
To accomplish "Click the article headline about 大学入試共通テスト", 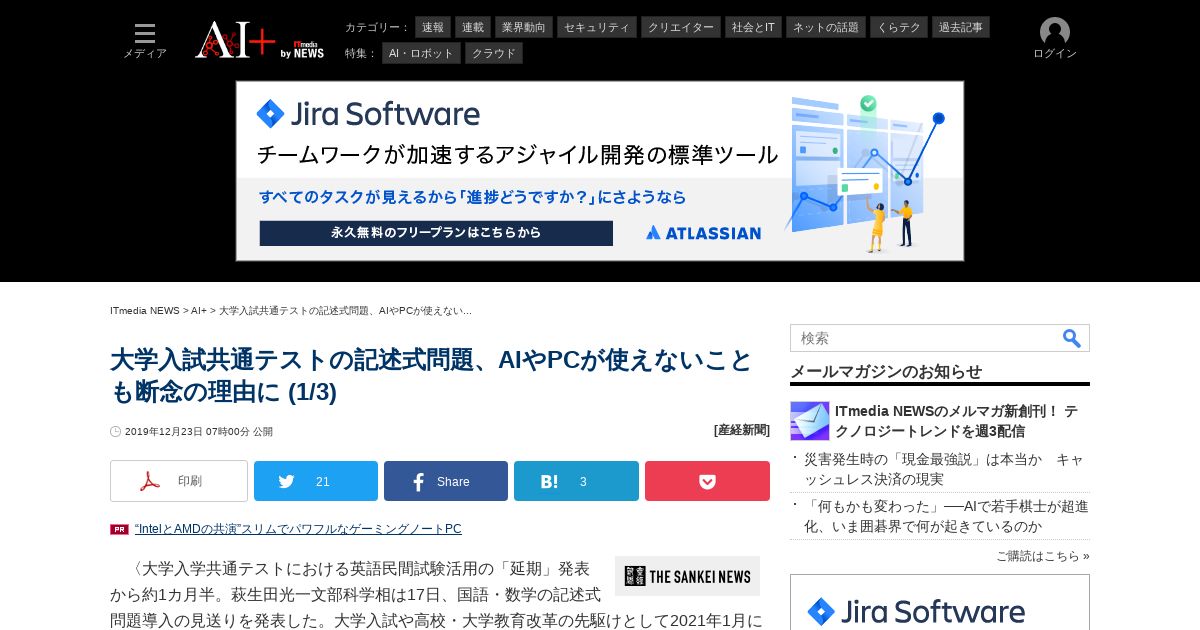I will [431, 375].
